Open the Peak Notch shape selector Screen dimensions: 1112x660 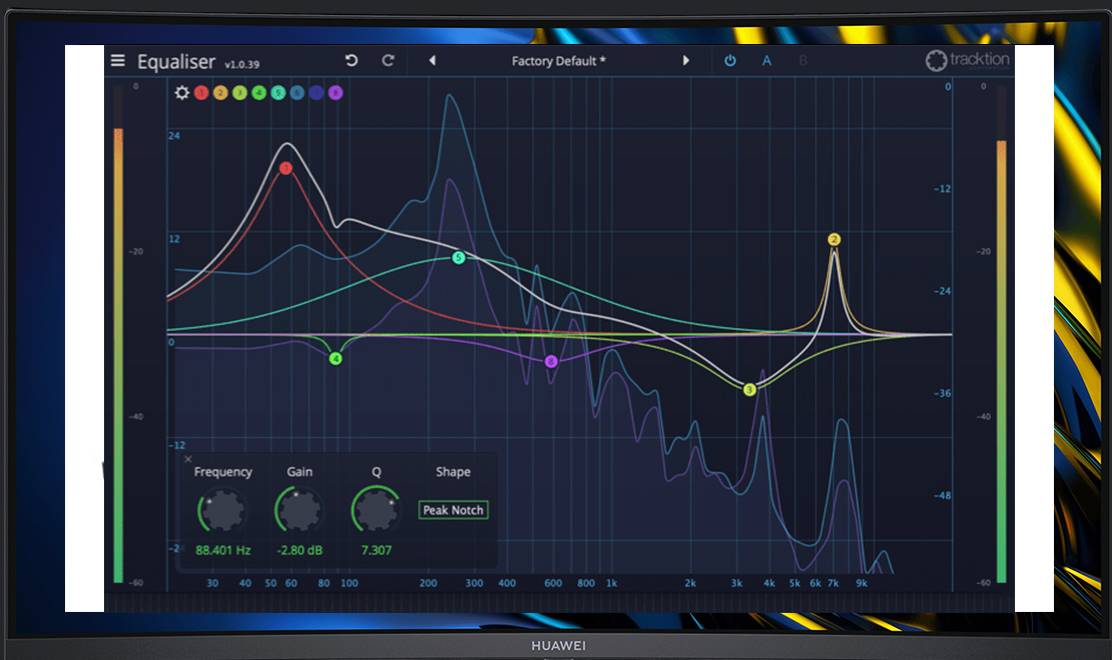(453, 510)
